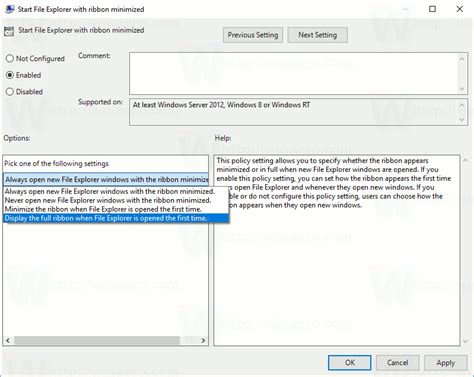The width and height of the screenshot is (474, 377).
Task: Maximize the policy dialog window
Action: pos(432,9)
